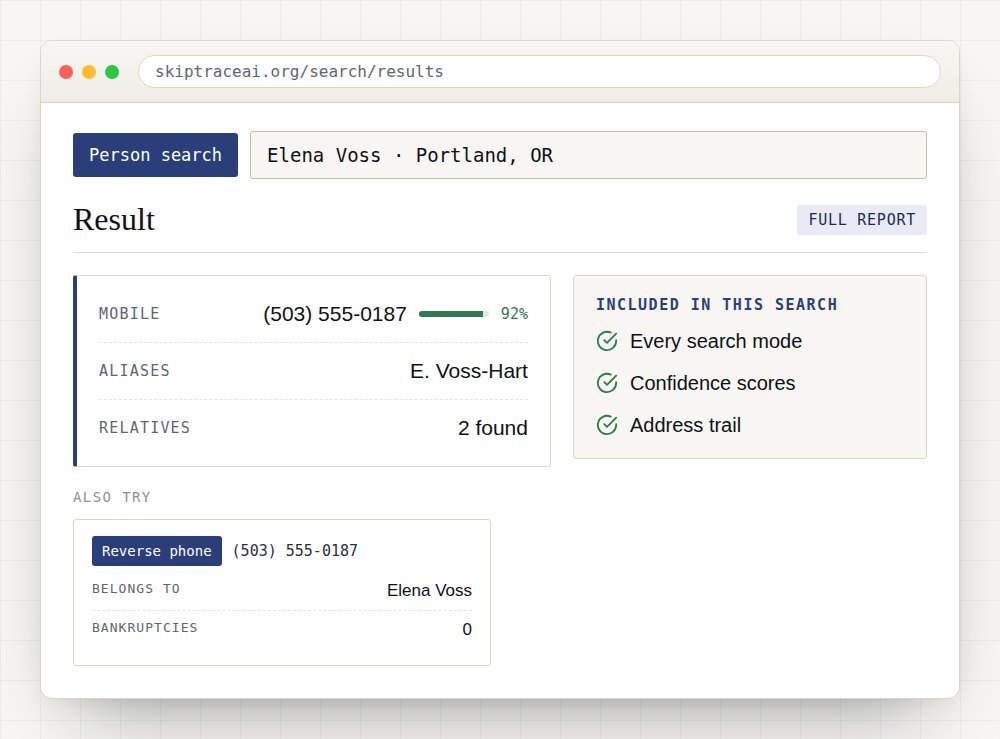Click the checkmark icon beside Confidence scores
The height and width of the screenshot is (739, 1000).
point(607,383)
